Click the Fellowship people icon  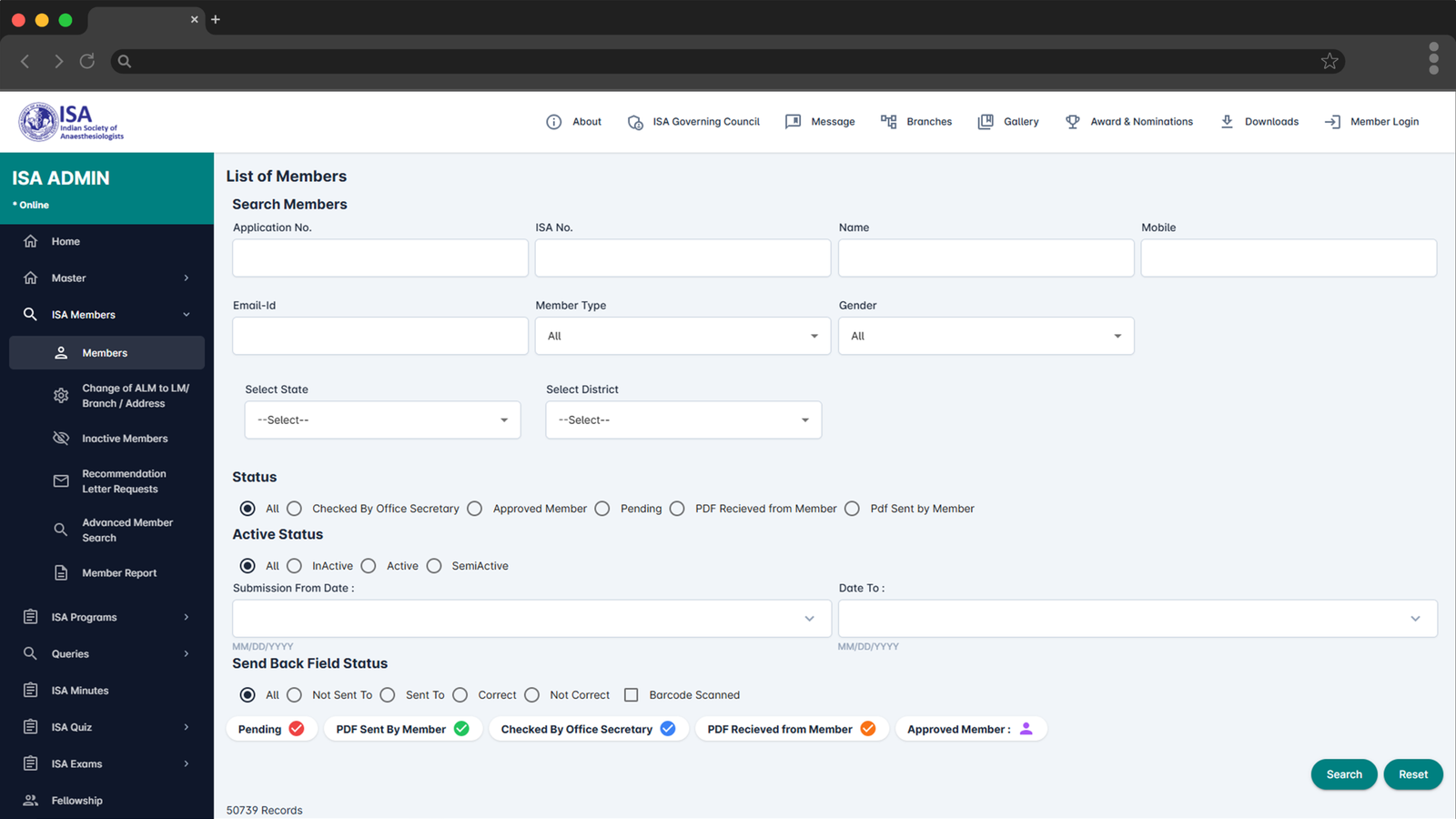(30, 801)
